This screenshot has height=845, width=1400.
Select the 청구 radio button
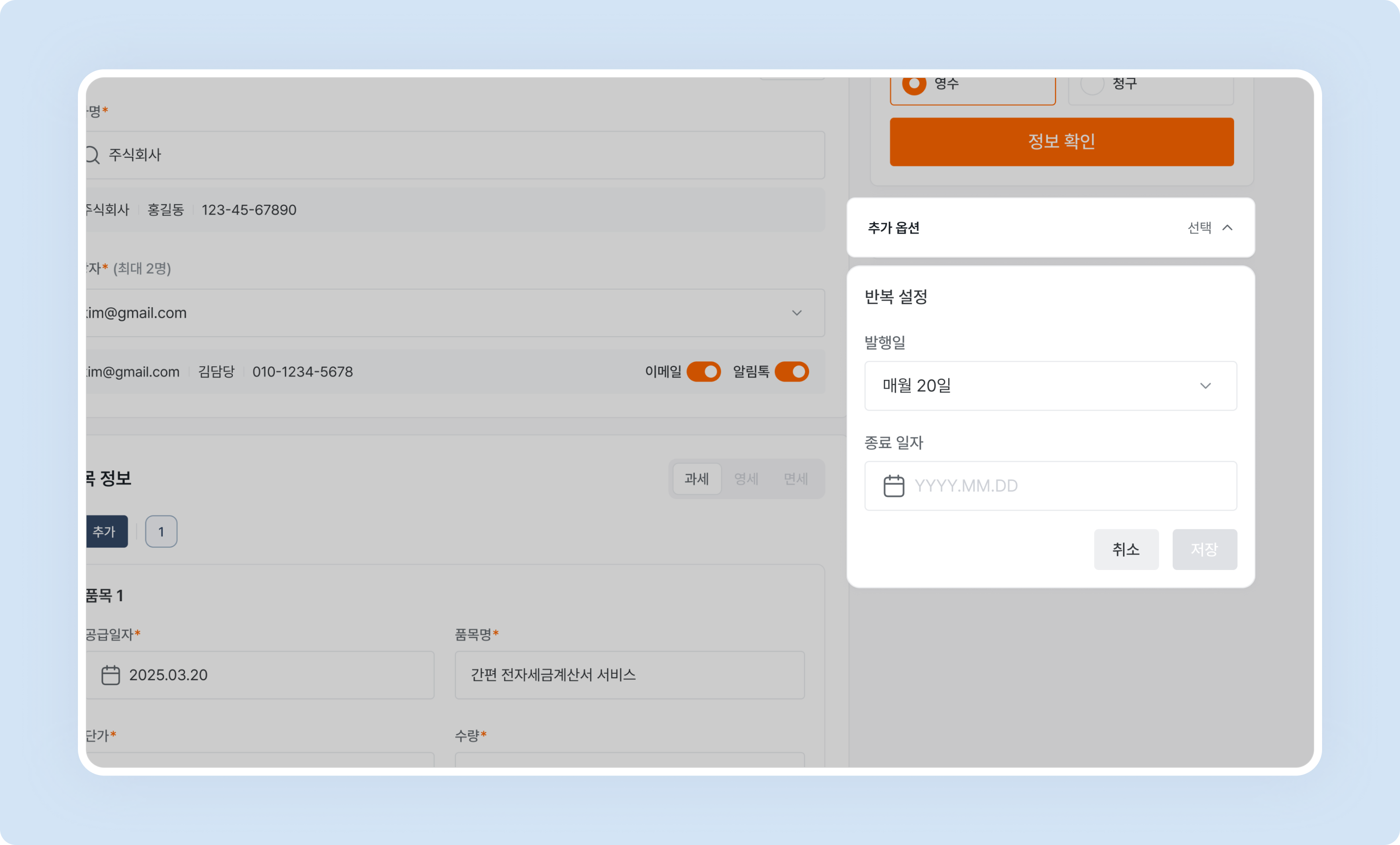[x=1093, y=84]
